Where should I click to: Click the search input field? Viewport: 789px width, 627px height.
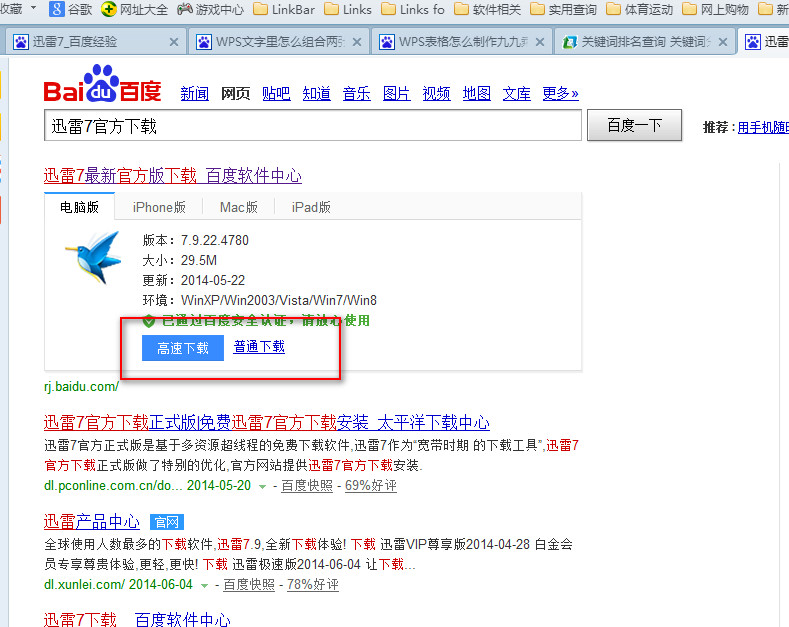point(312,125)
